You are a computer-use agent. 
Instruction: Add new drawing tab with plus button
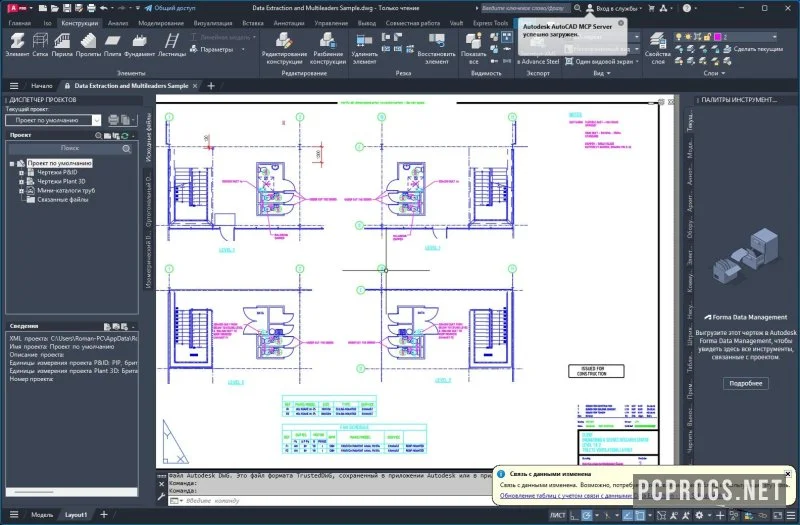[211, 86]
